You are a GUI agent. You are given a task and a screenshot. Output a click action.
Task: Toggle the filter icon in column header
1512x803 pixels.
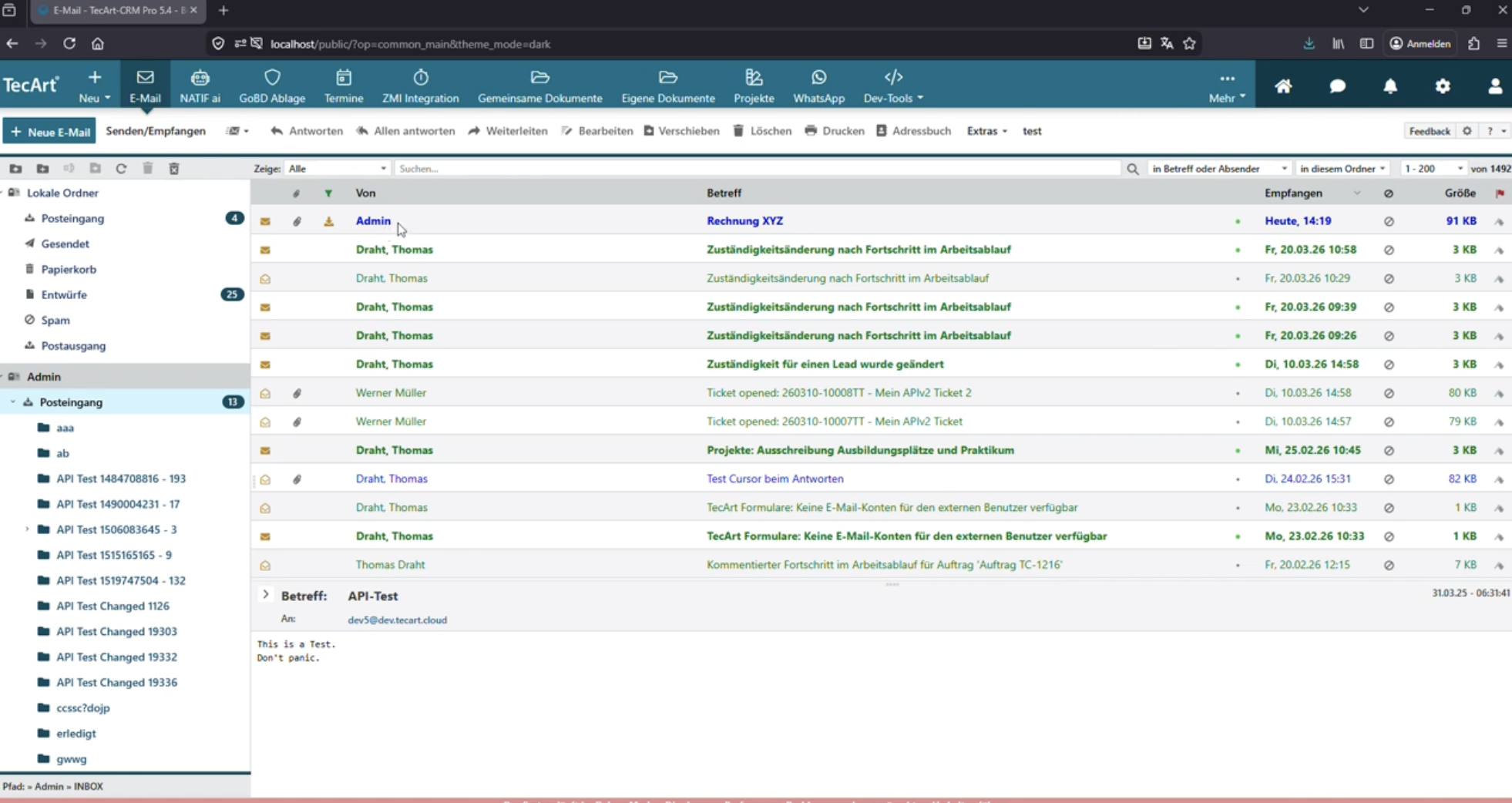tap(328, 193)
